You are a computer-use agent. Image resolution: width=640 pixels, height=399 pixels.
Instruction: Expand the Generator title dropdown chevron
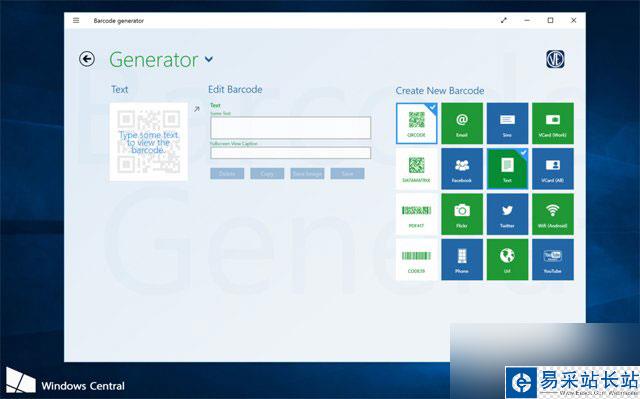click(209, 60)
